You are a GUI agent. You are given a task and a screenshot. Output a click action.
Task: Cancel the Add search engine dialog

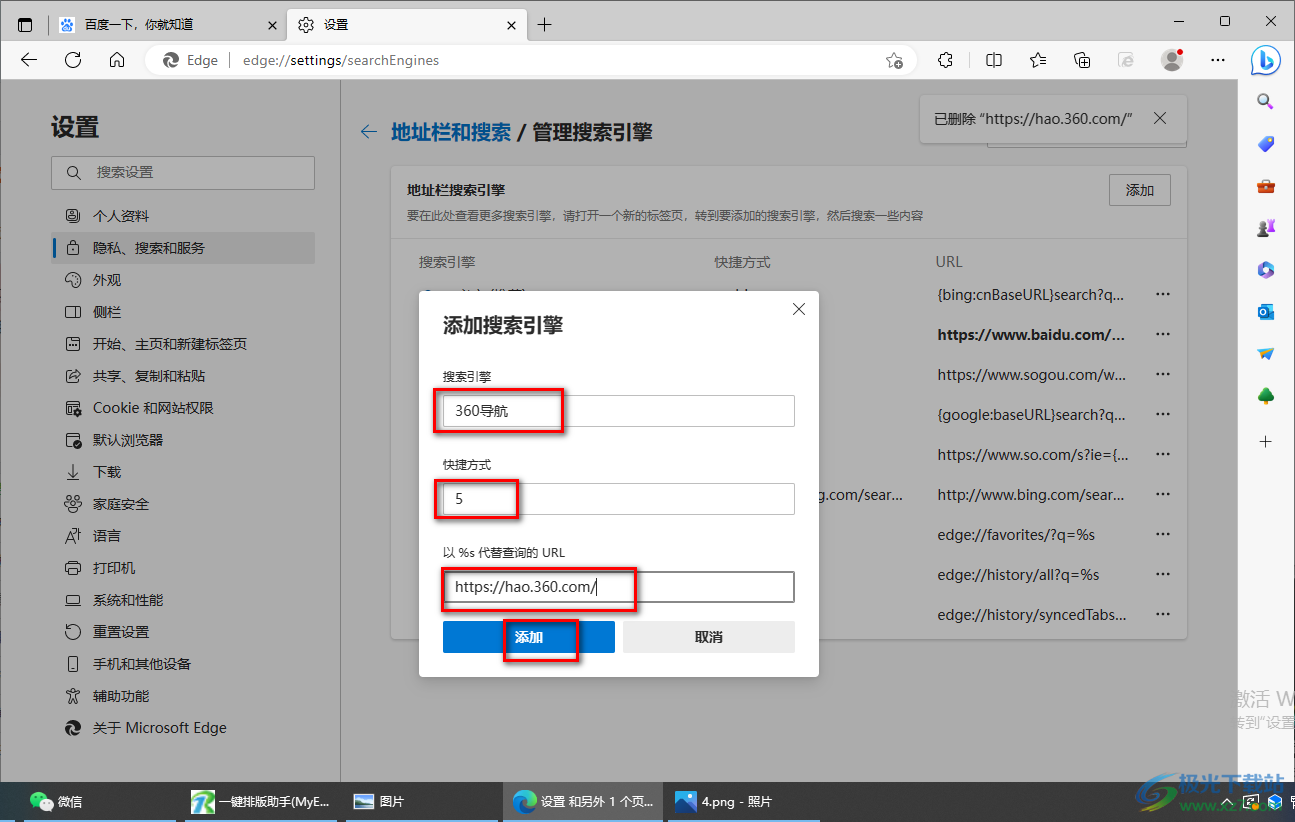point(709,637)
